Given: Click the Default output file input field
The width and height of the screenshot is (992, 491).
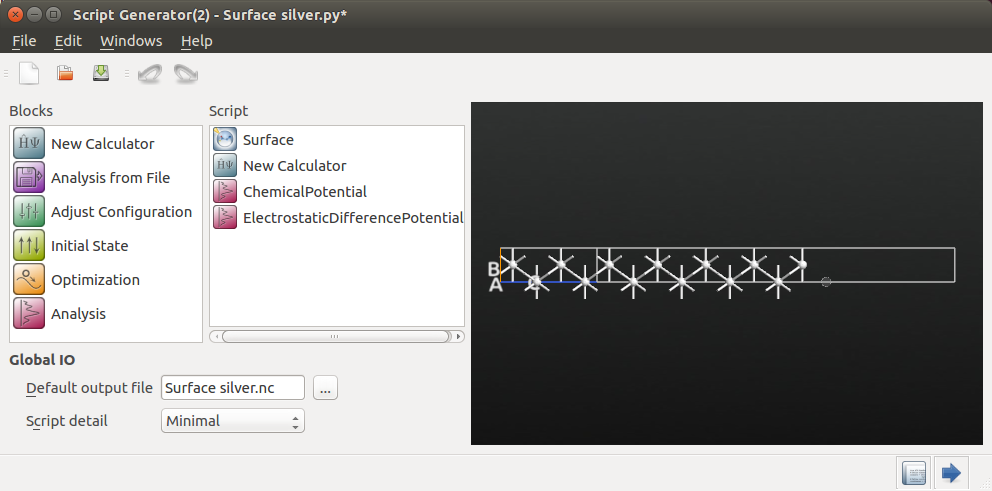Looking at the screenshot, I should pyautogui.click(x=233, y=388).
